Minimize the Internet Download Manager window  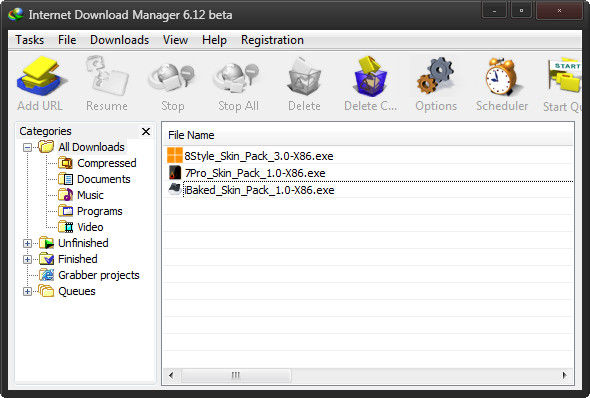pyautogui.click(x=494, y=11)
